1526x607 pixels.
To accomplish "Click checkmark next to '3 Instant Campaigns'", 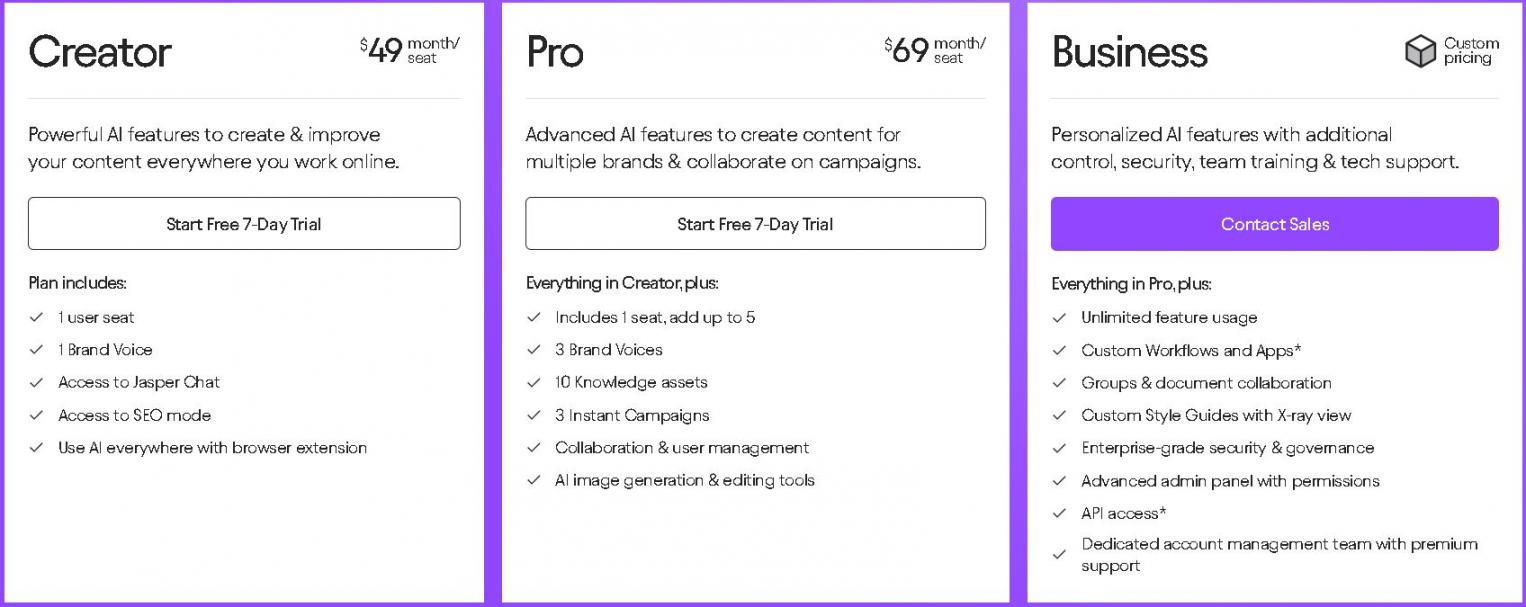I will coord(534,415).
